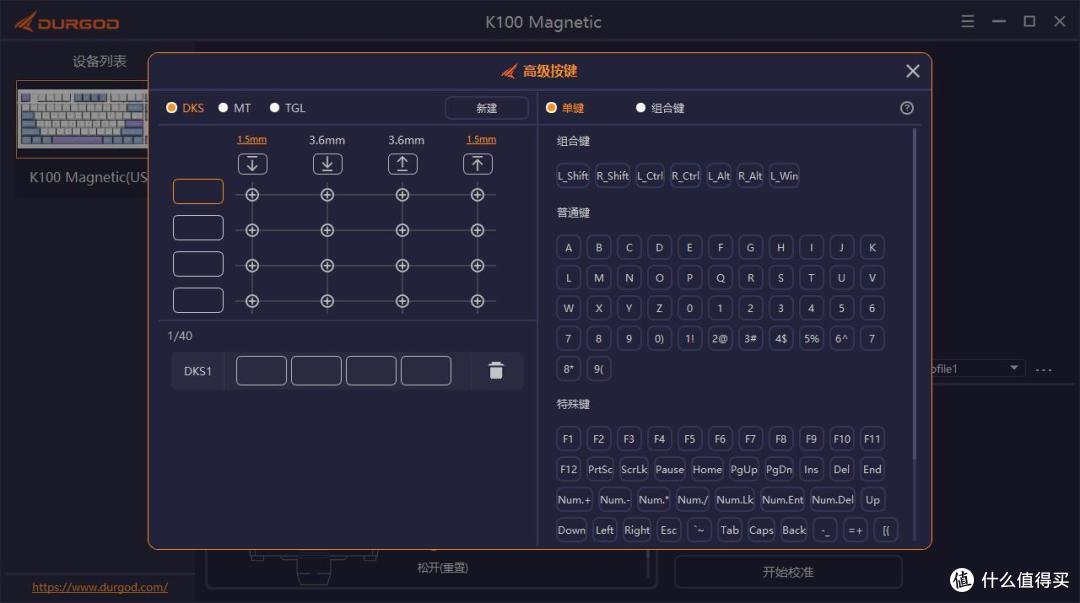Add action at second row third column plus
Image resolution: width=1080 pixels, height=603 pixels.
click(x=402, y=230)
